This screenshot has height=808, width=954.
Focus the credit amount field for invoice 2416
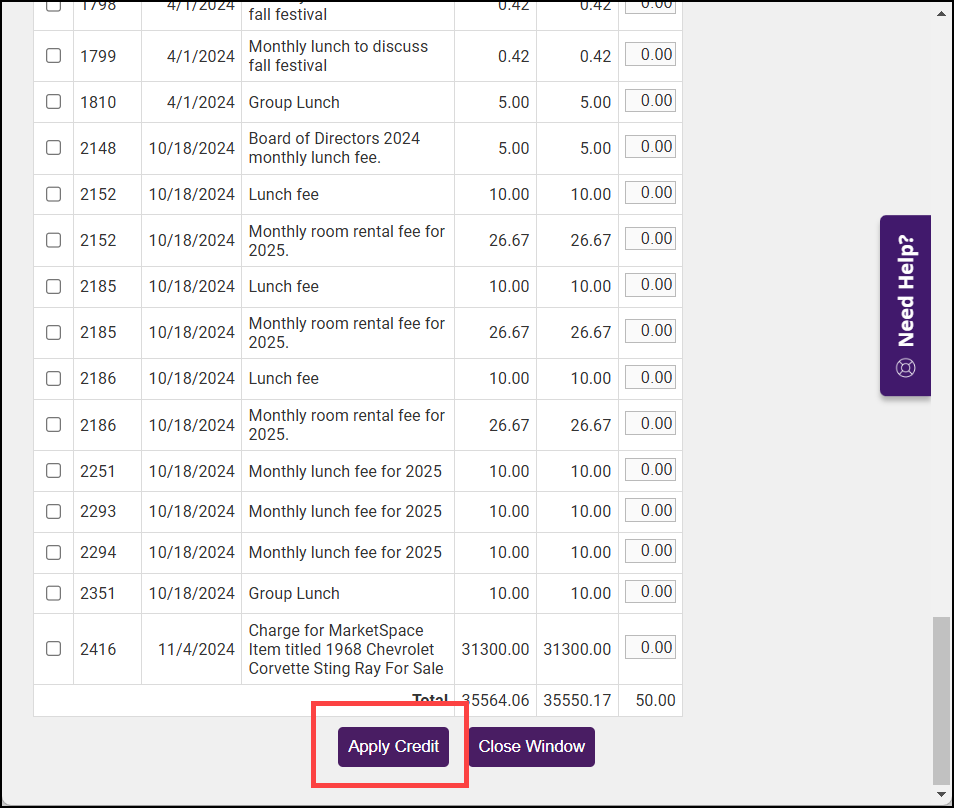coord(650,647)
